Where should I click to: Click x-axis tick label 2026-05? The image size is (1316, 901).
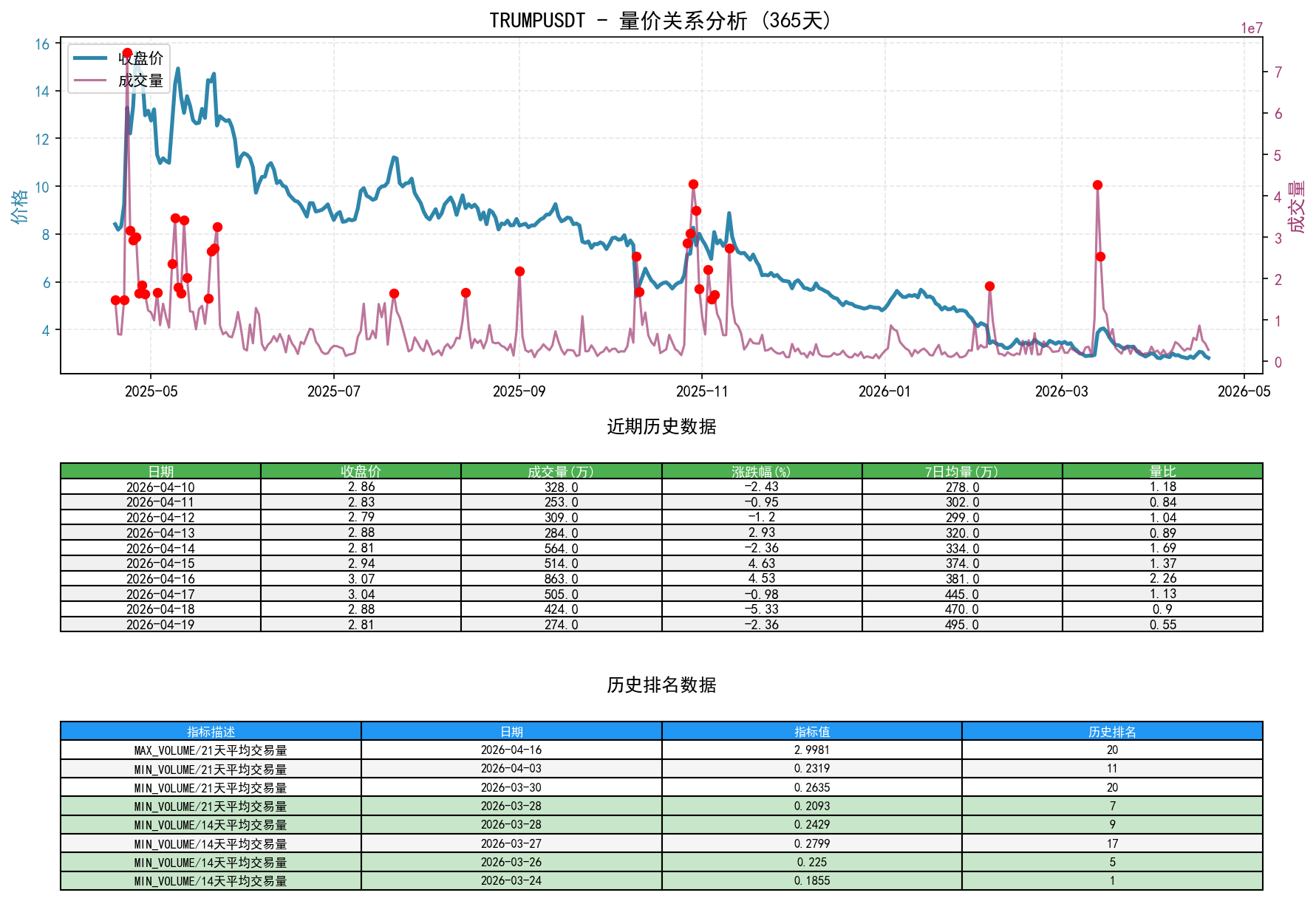[1244, 391]
